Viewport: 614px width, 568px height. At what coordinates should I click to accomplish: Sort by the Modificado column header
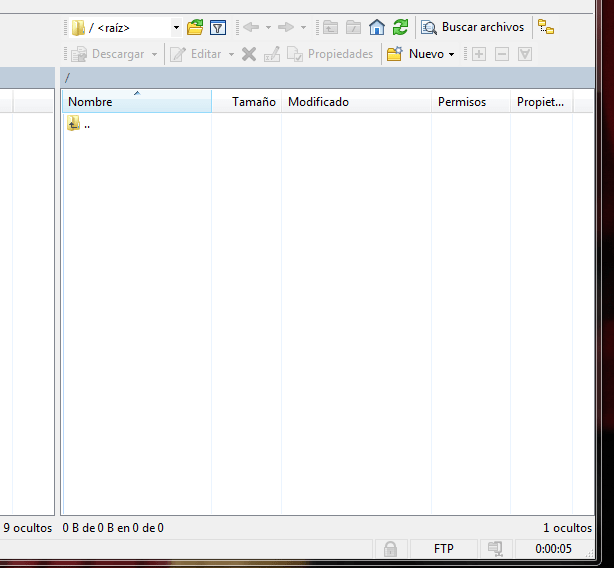[356, 102]
